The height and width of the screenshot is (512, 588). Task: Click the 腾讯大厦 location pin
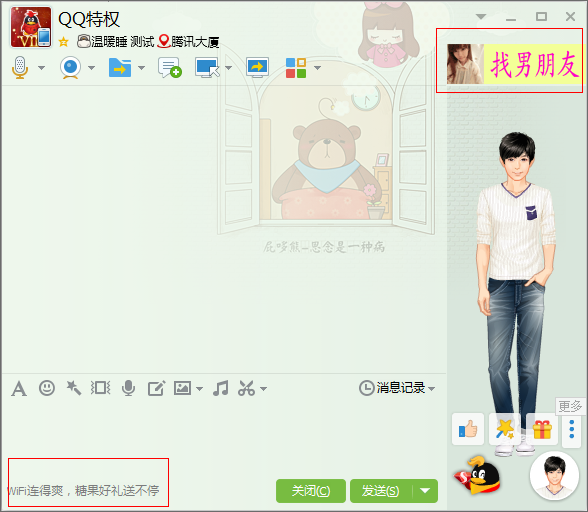[x=164, y=41]
